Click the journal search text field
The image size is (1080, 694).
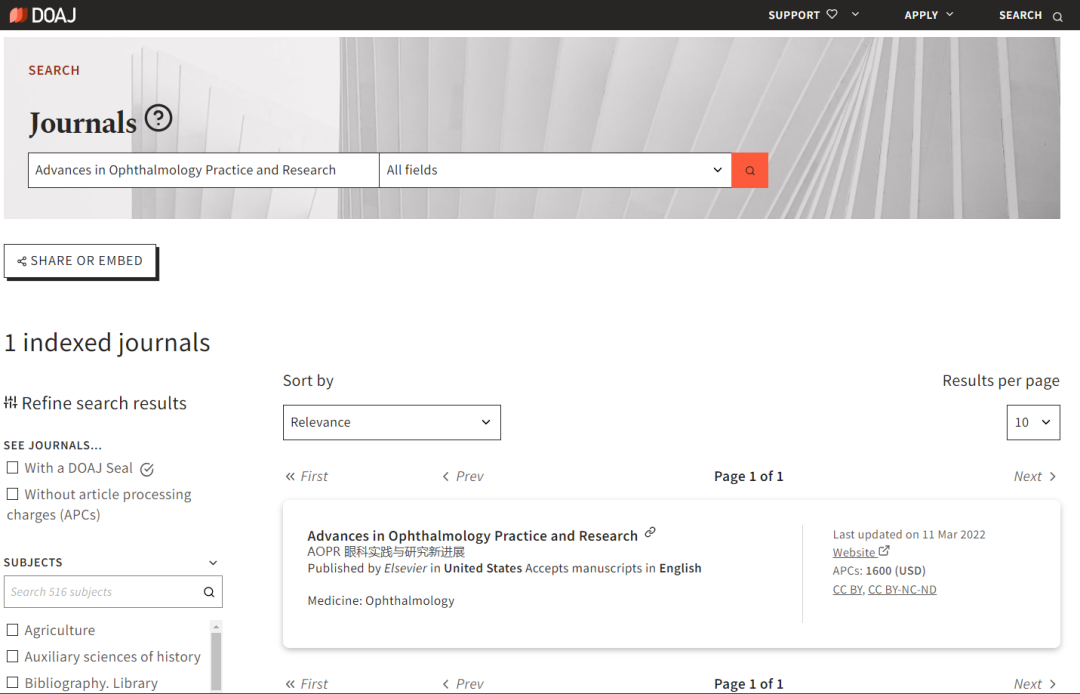coord(203,170)
